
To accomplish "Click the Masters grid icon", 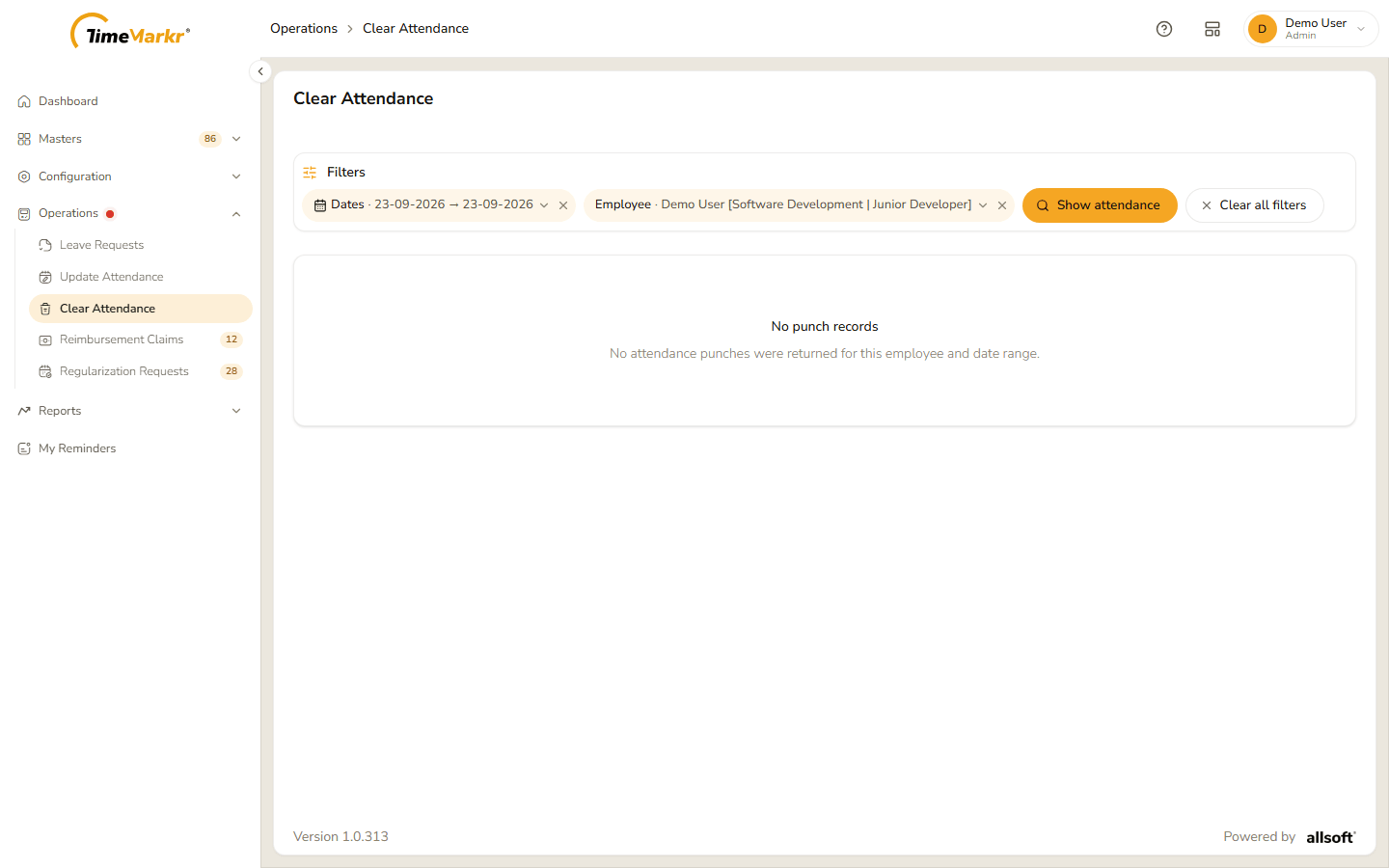I will click(x=24, y=139).
